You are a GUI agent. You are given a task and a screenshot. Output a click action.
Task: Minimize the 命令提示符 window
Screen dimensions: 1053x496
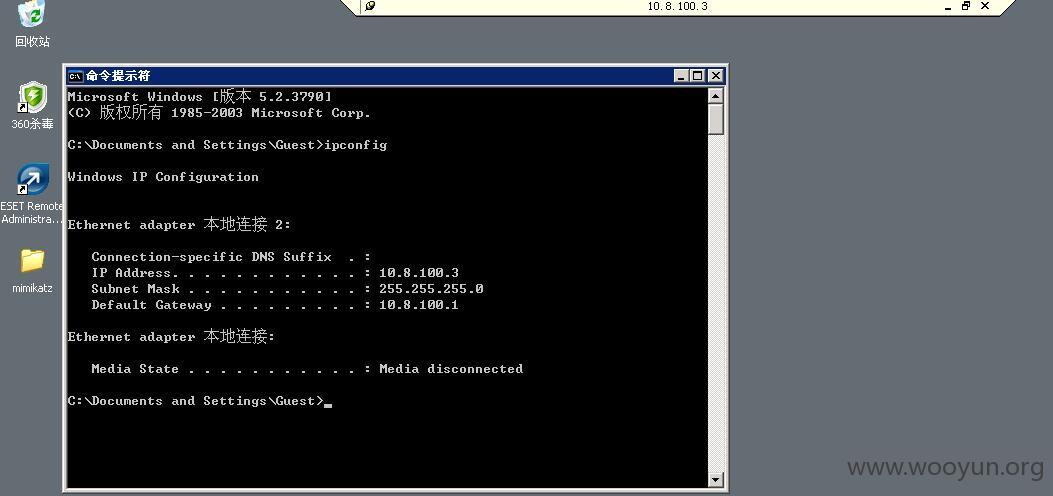pyautogui.click(x=682, y=76)
